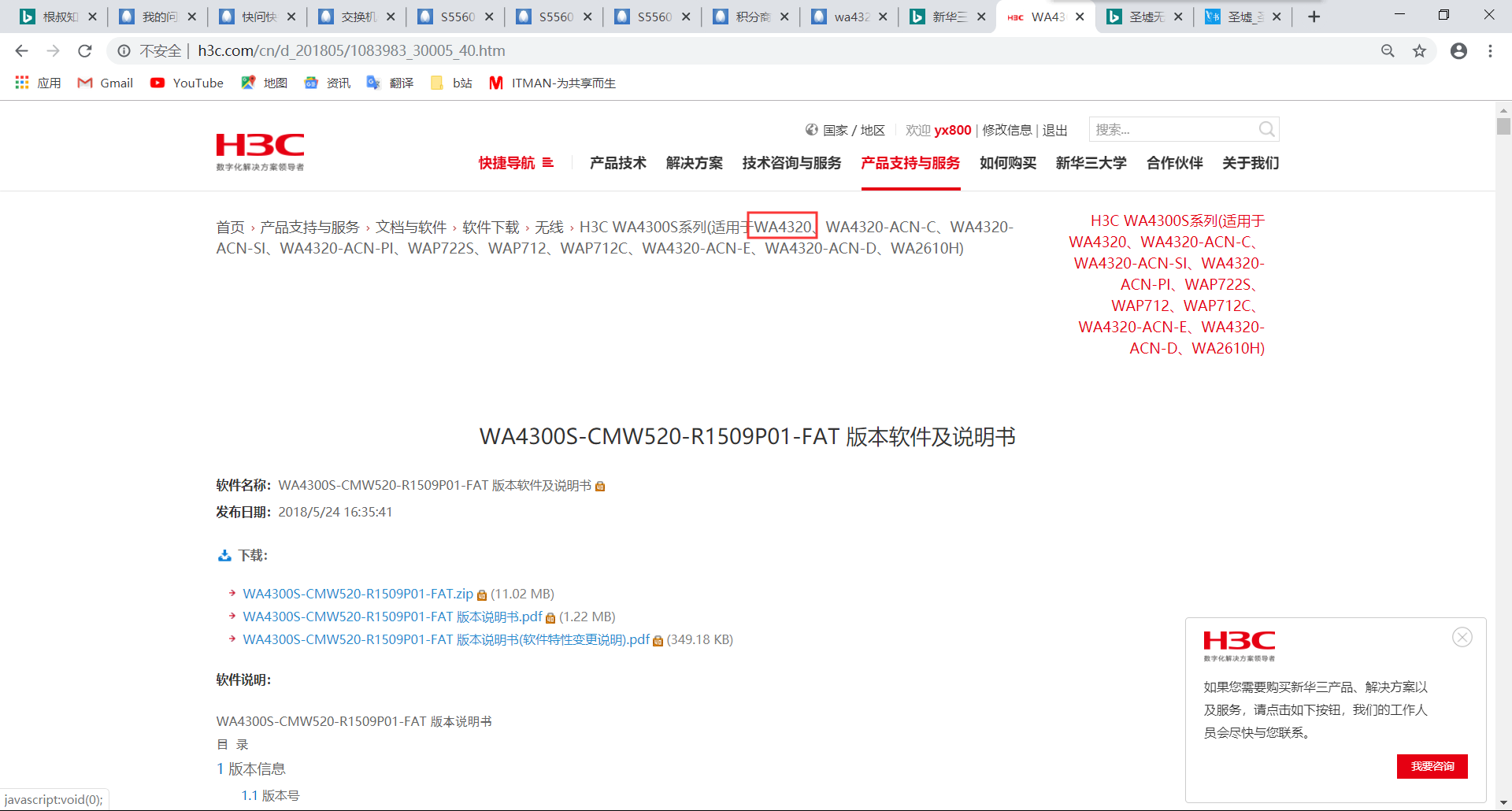Screen dimensions: 1512x811
Task: Open the 资讯 news bookmark
Action: [x=327, y=83]
